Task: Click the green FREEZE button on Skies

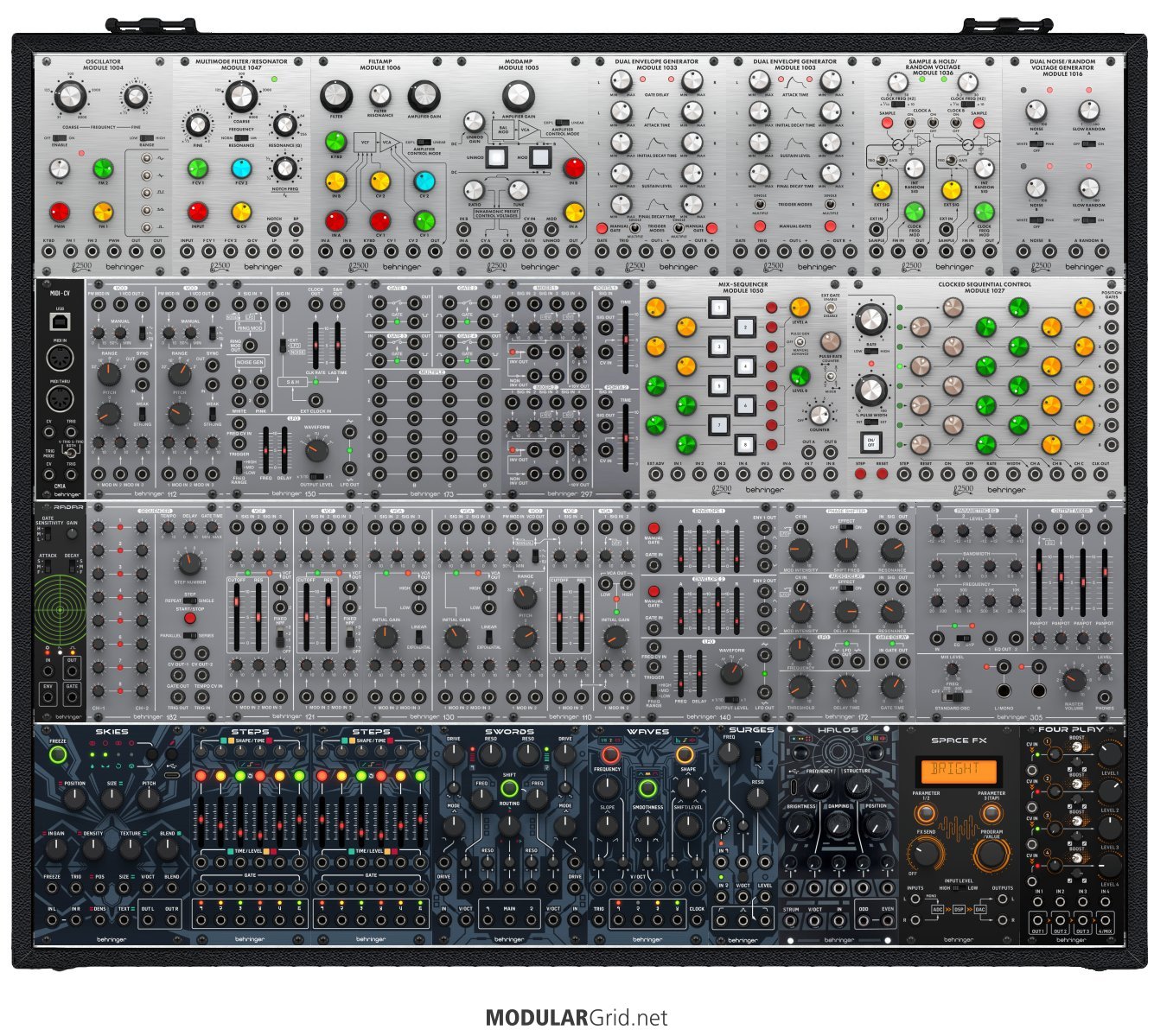Action: tap(58, 754)
